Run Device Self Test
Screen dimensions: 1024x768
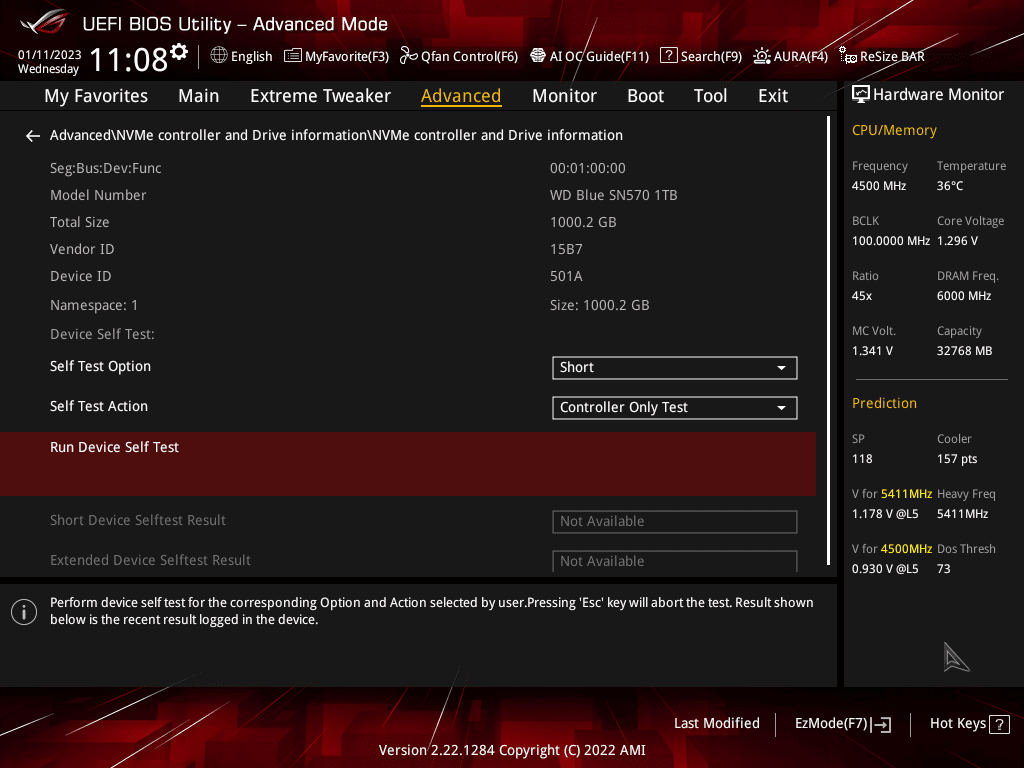click(408, 463)
